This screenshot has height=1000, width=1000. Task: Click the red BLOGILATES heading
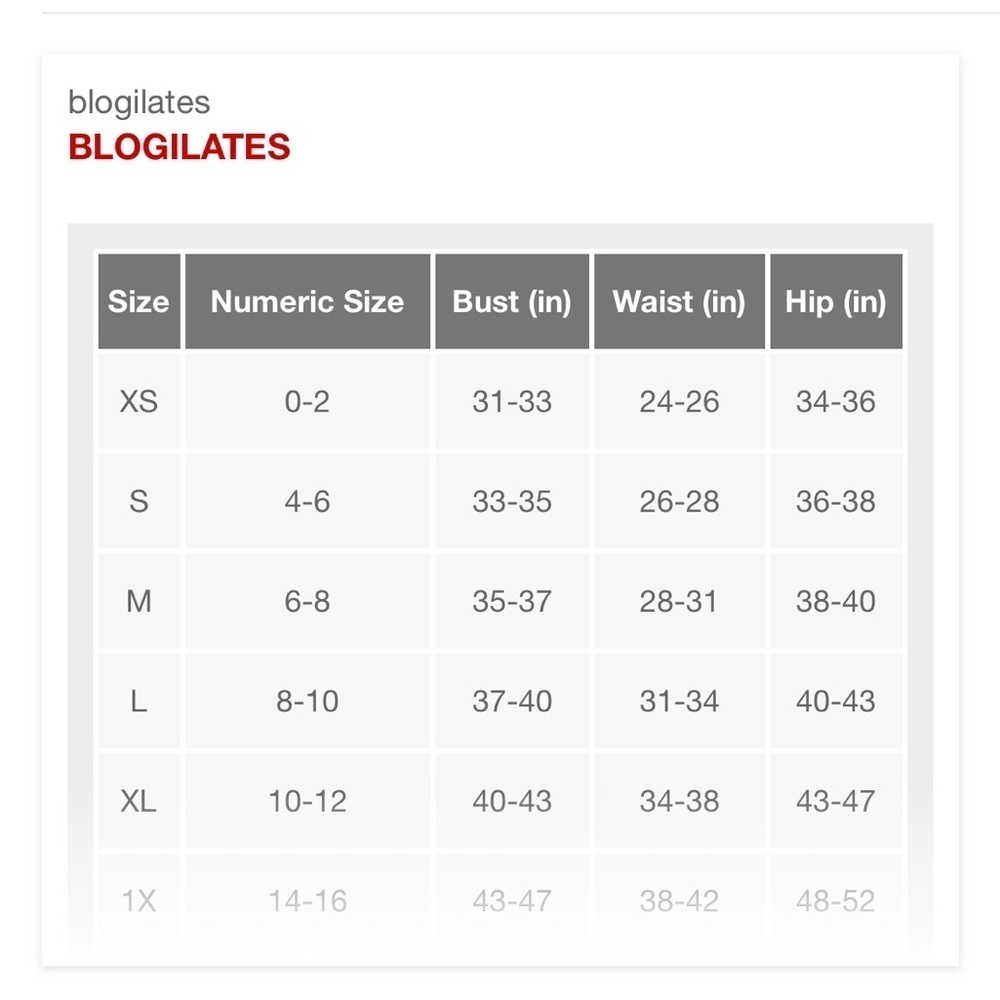pyautogui.click(x=179, y=147)
